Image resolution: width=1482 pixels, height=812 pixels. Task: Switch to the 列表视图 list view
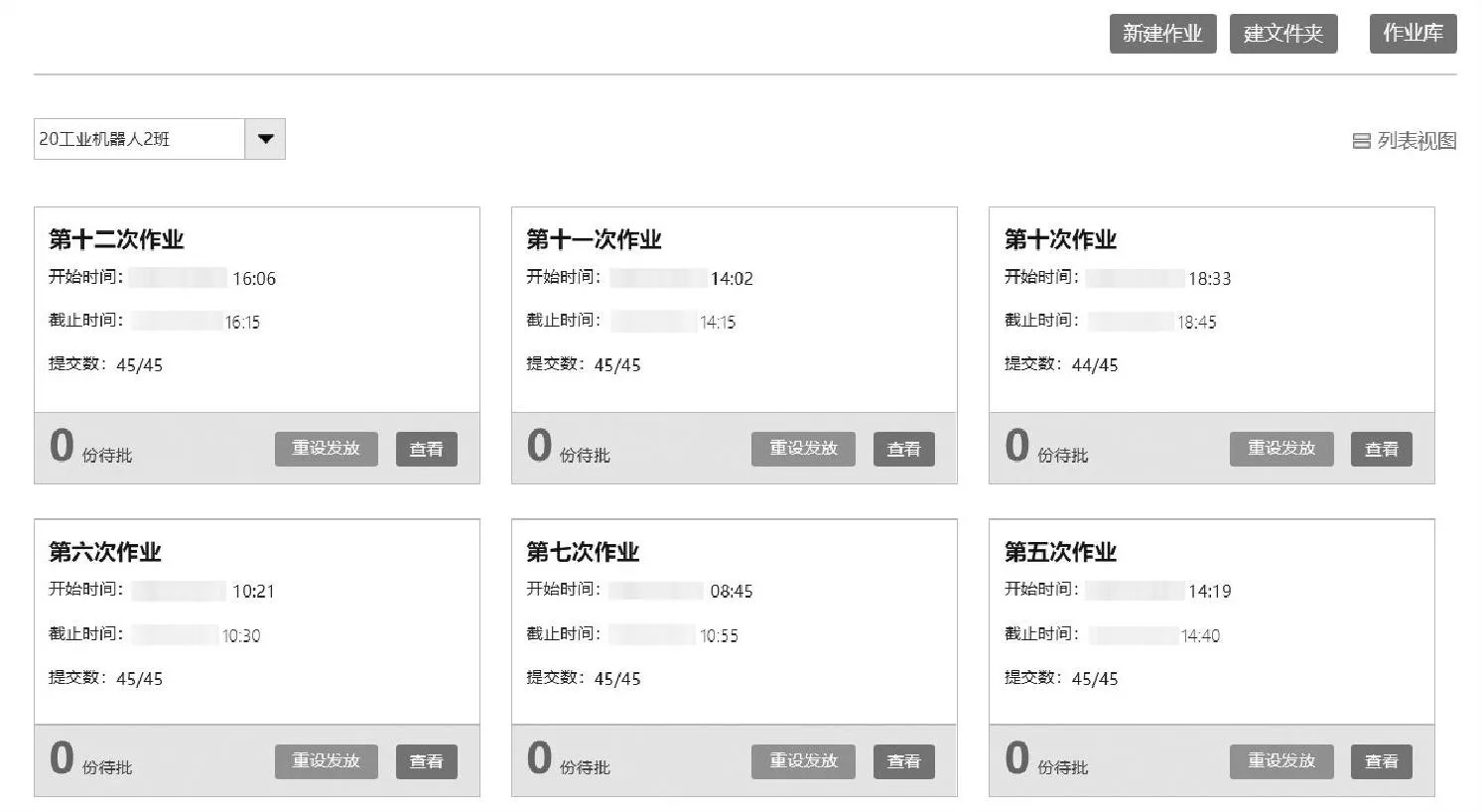point(1405,141)
